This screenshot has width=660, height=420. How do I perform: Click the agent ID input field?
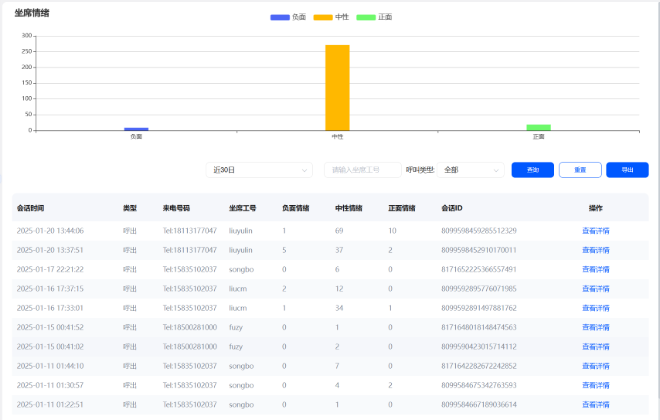[x=362, y=170]
